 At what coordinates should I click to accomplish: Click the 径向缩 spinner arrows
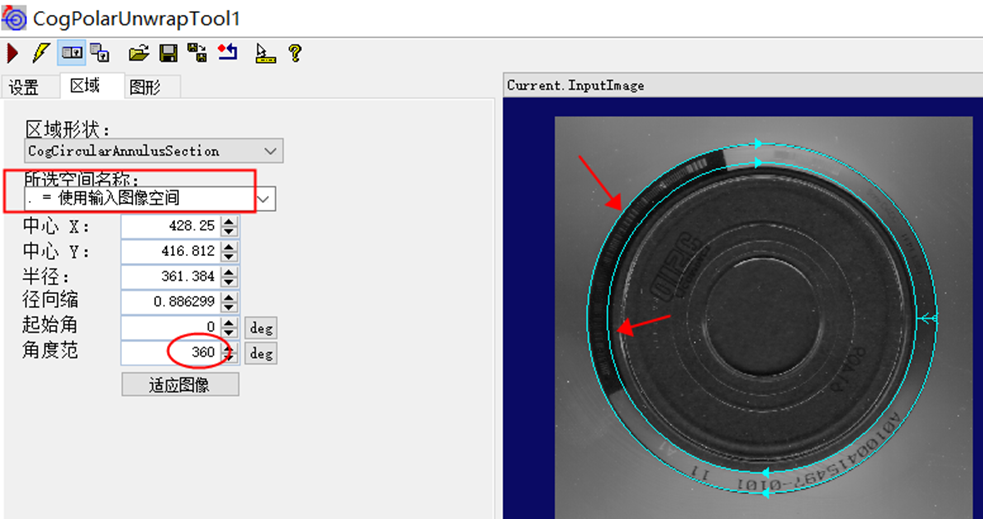(229, 301)
